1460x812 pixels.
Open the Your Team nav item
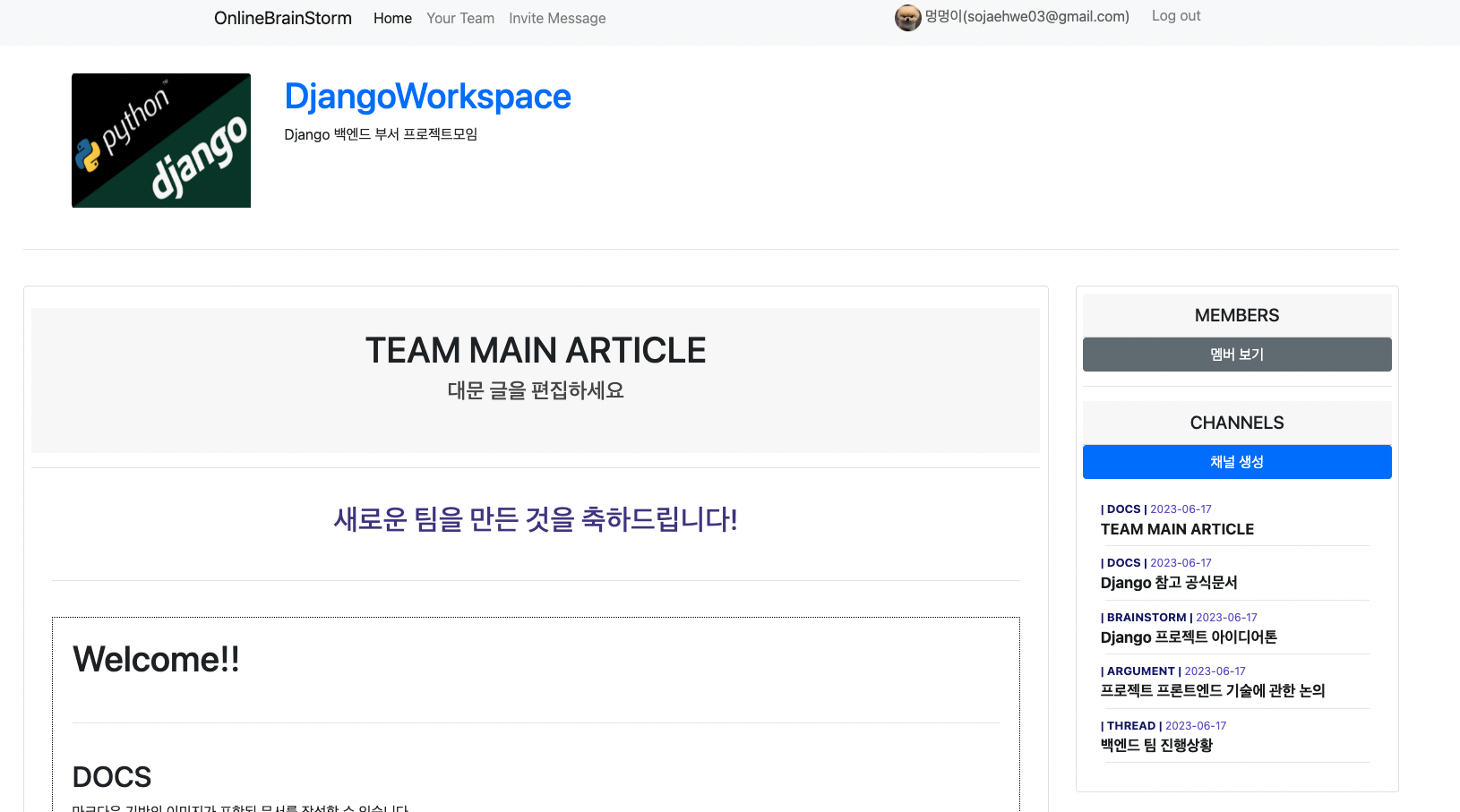click(x=460, y=18)
